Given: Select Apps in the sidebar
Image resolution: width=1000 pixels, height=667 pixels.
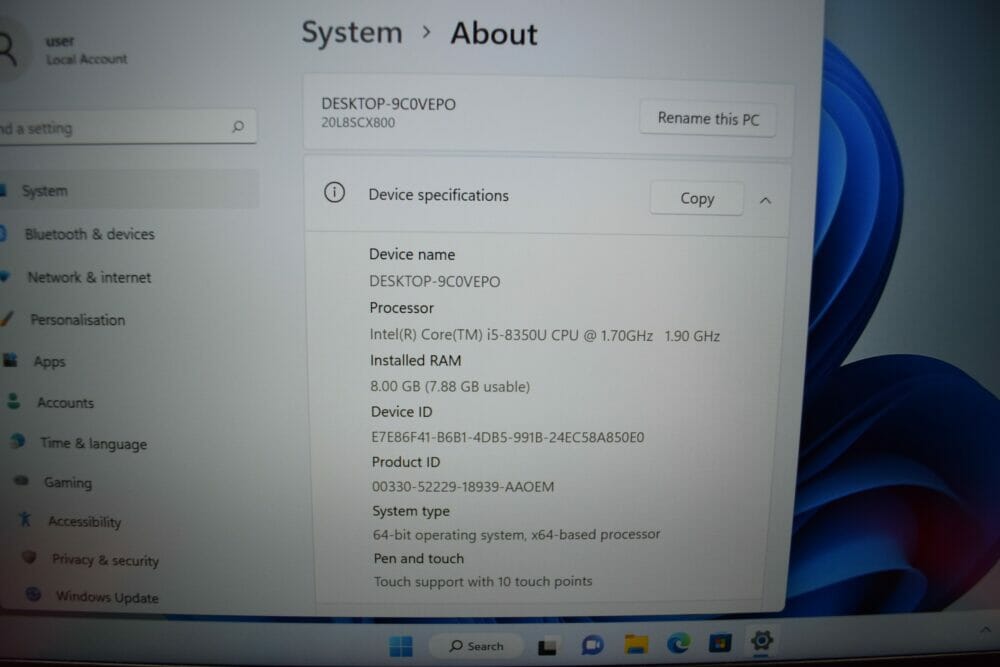Looking at the screenshot, I should (x=50, y=362).
